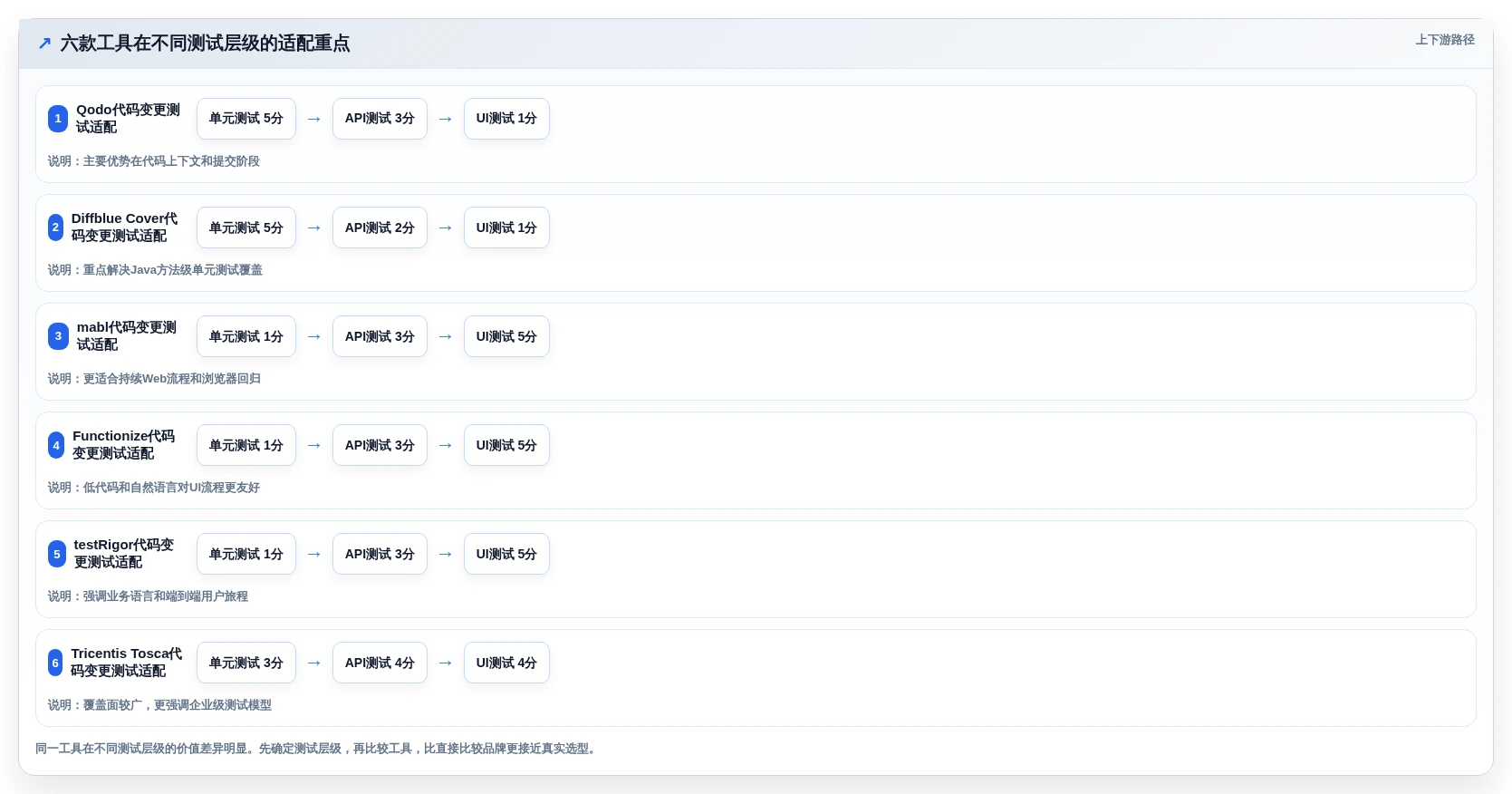Image resolution: width=1512 pixels, height=794 pixels.
Task: Click the Functionize代码变更测试适配 title
Action: point(123,445)
